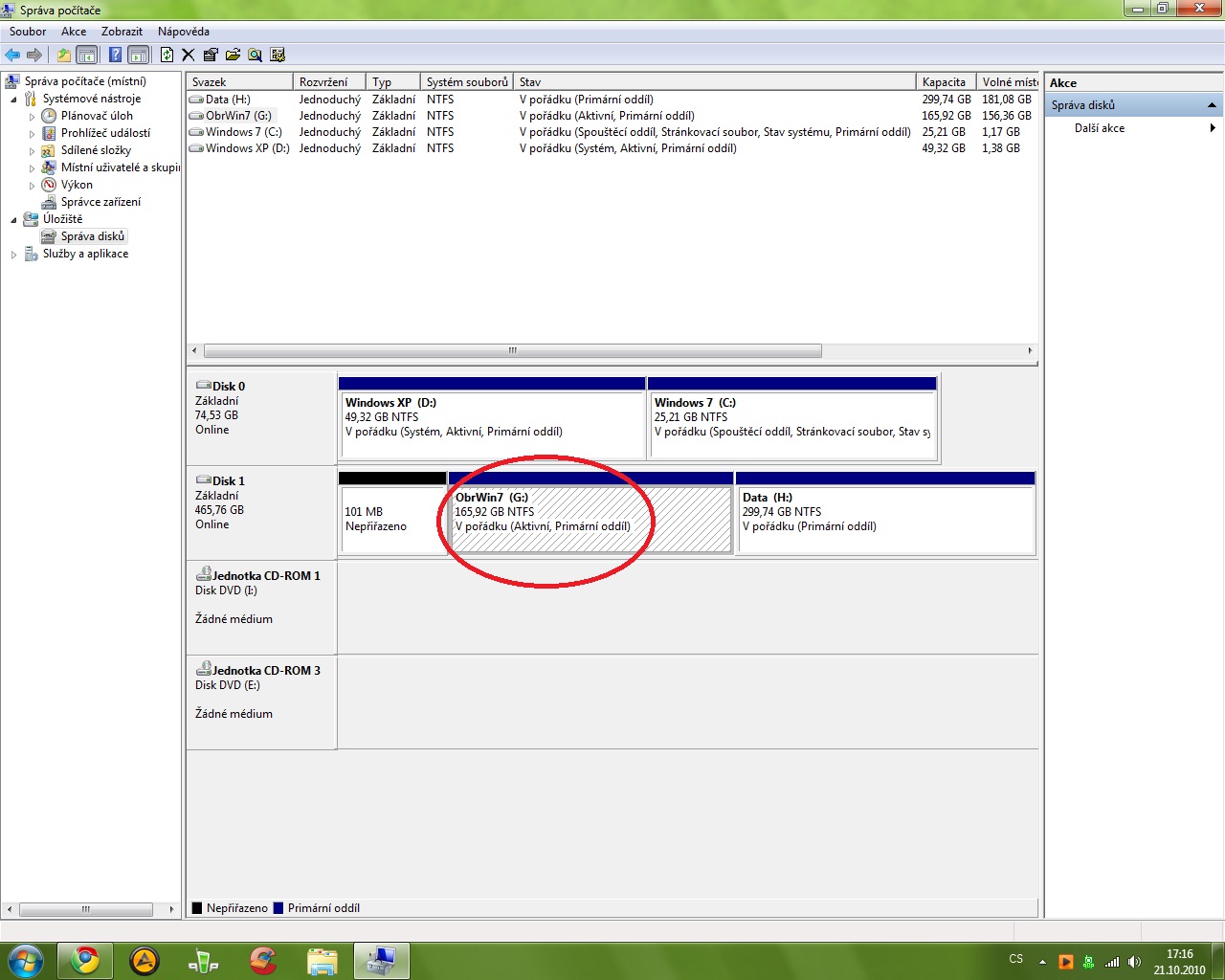Collapse the Správa disků section in Akce pane
This screenshot has height=980, width=1225.
tap(1212, 105)
